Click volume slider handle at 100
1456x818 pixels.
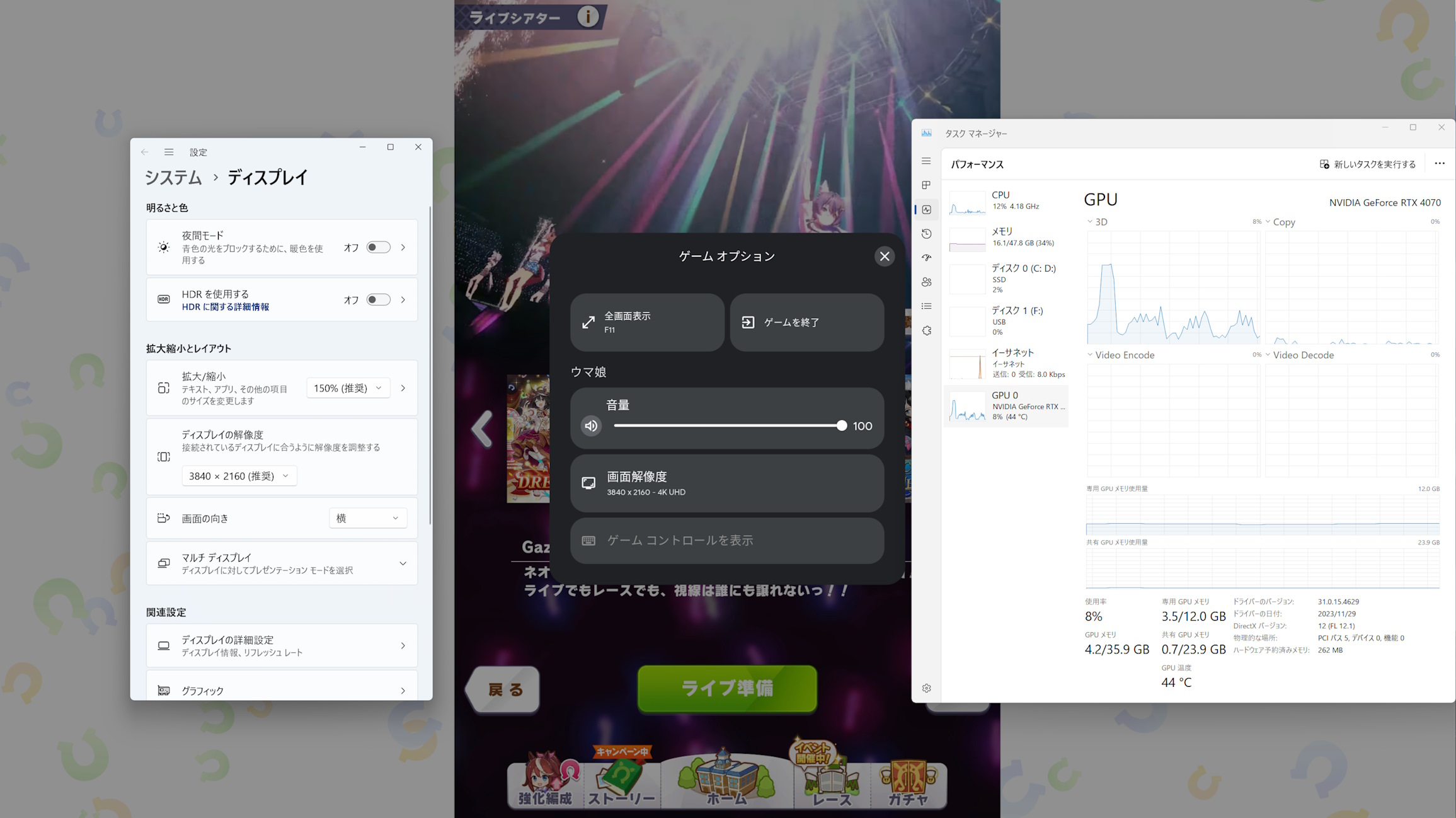click(842, 426)
